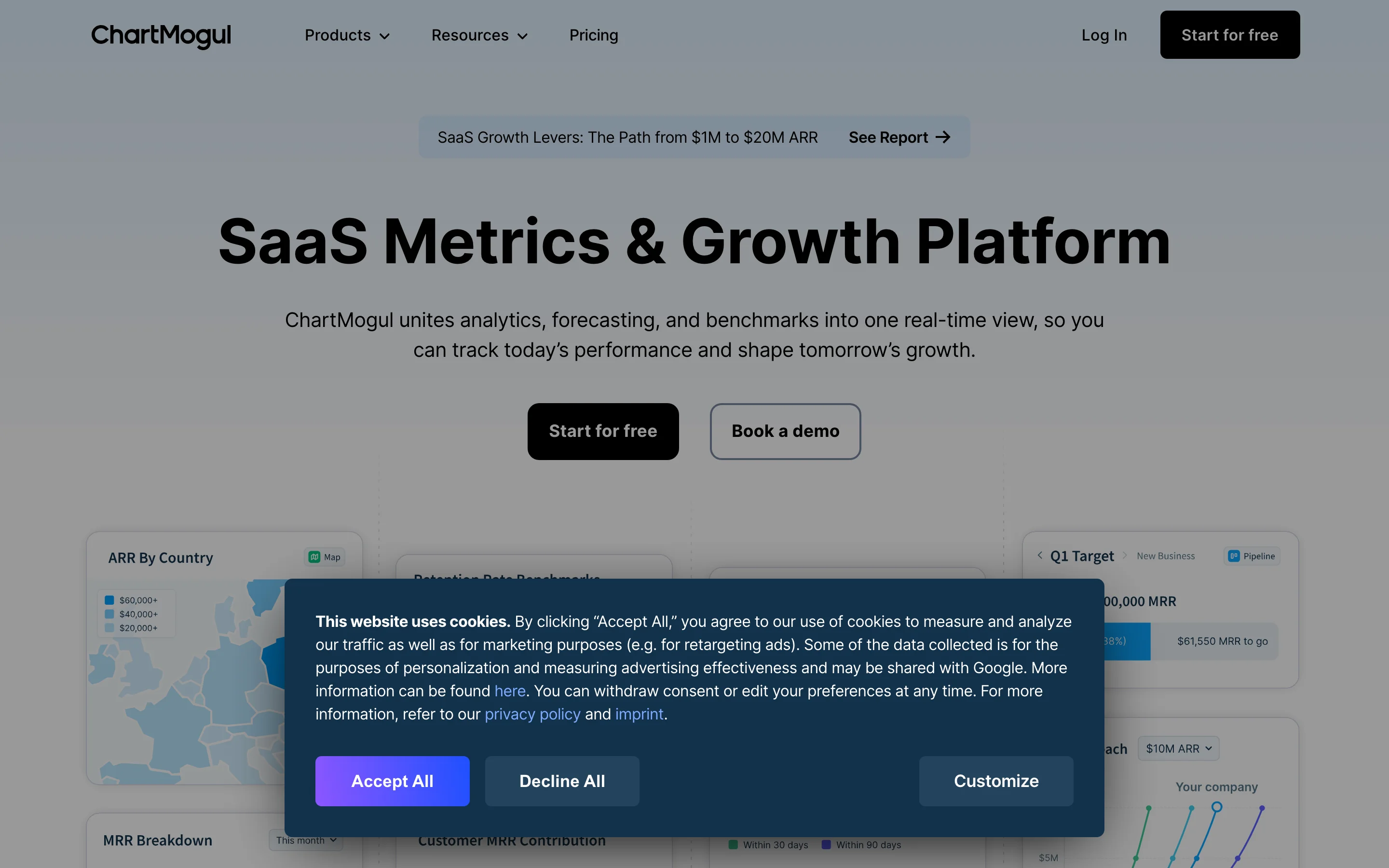Image resolution: width=1389 pixels, height=868 pixels.
Task: Select Pricing in the navigation menu
Action: pyautogui.click(x=594, y=35)
